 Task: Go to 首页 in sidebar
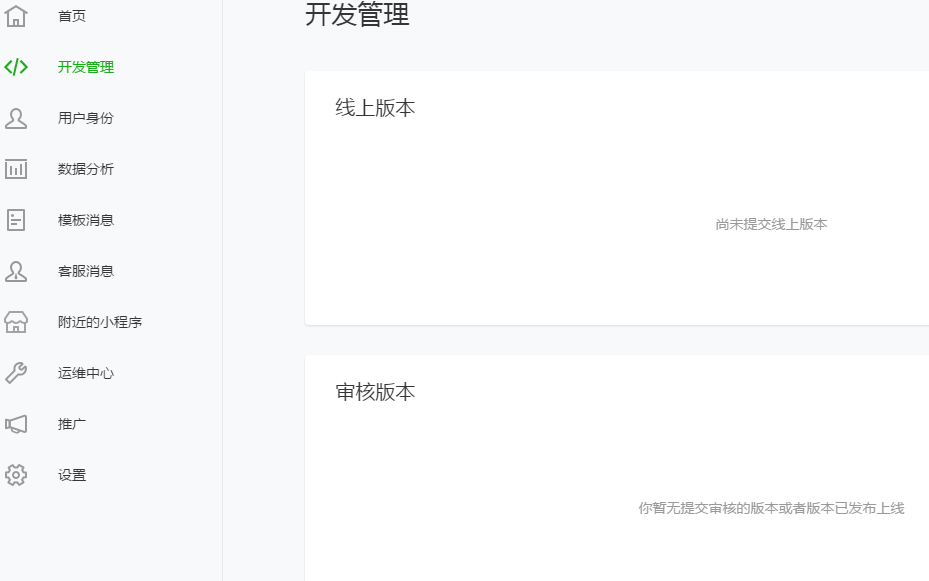coord(72,16)
